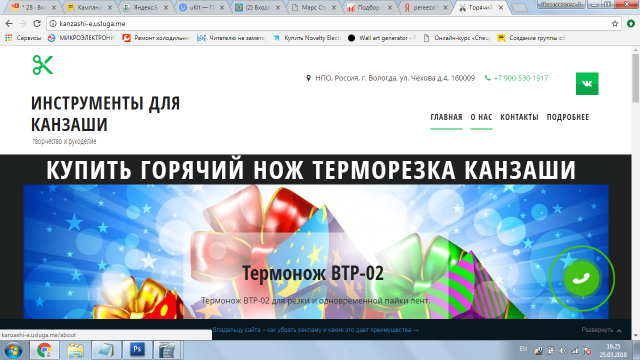Viewport: 640px width, 360px height.
Task: Click the green phone callback widget
Action: pos(582,279)
